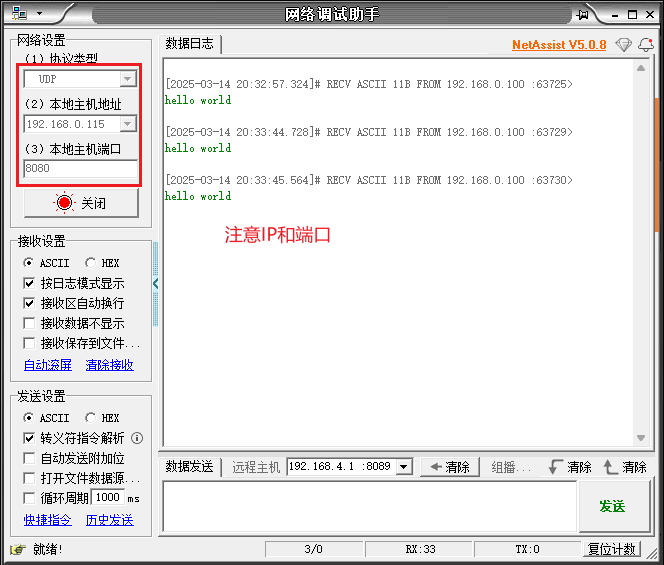
Task: Click the send data text area
Action: tap(370, 506)
